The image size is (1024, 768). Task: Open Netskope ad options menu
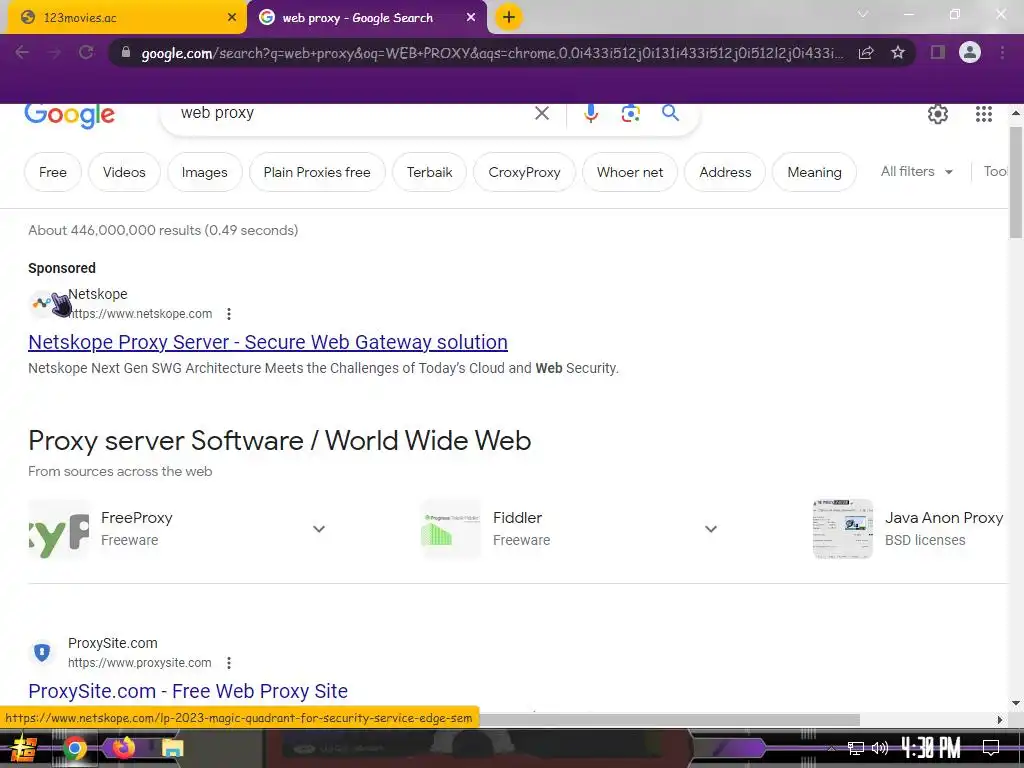(x=229, y=314)
